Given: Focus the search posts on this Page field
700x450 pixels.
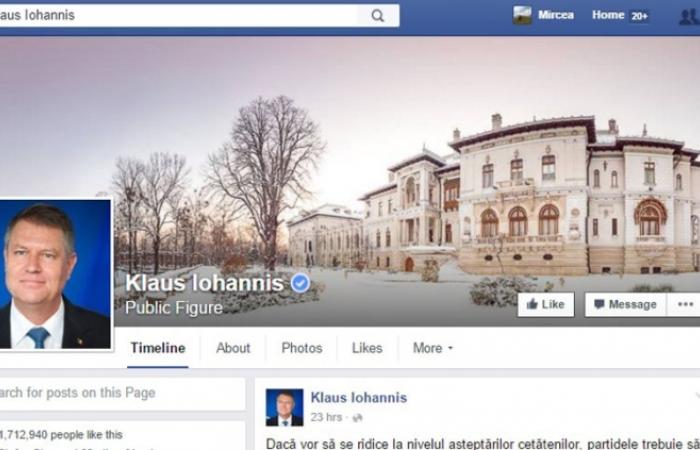Looking at the screenshot, I should 121,393.
